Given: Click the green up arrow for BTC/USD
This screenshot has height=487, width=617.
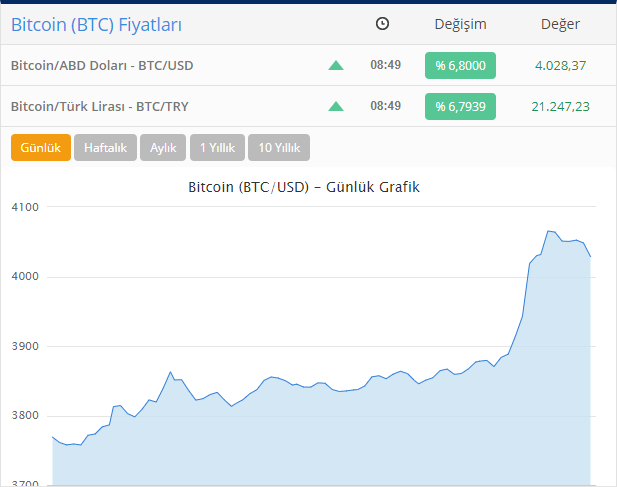Looking at the screenshot, I should (336, 65).
